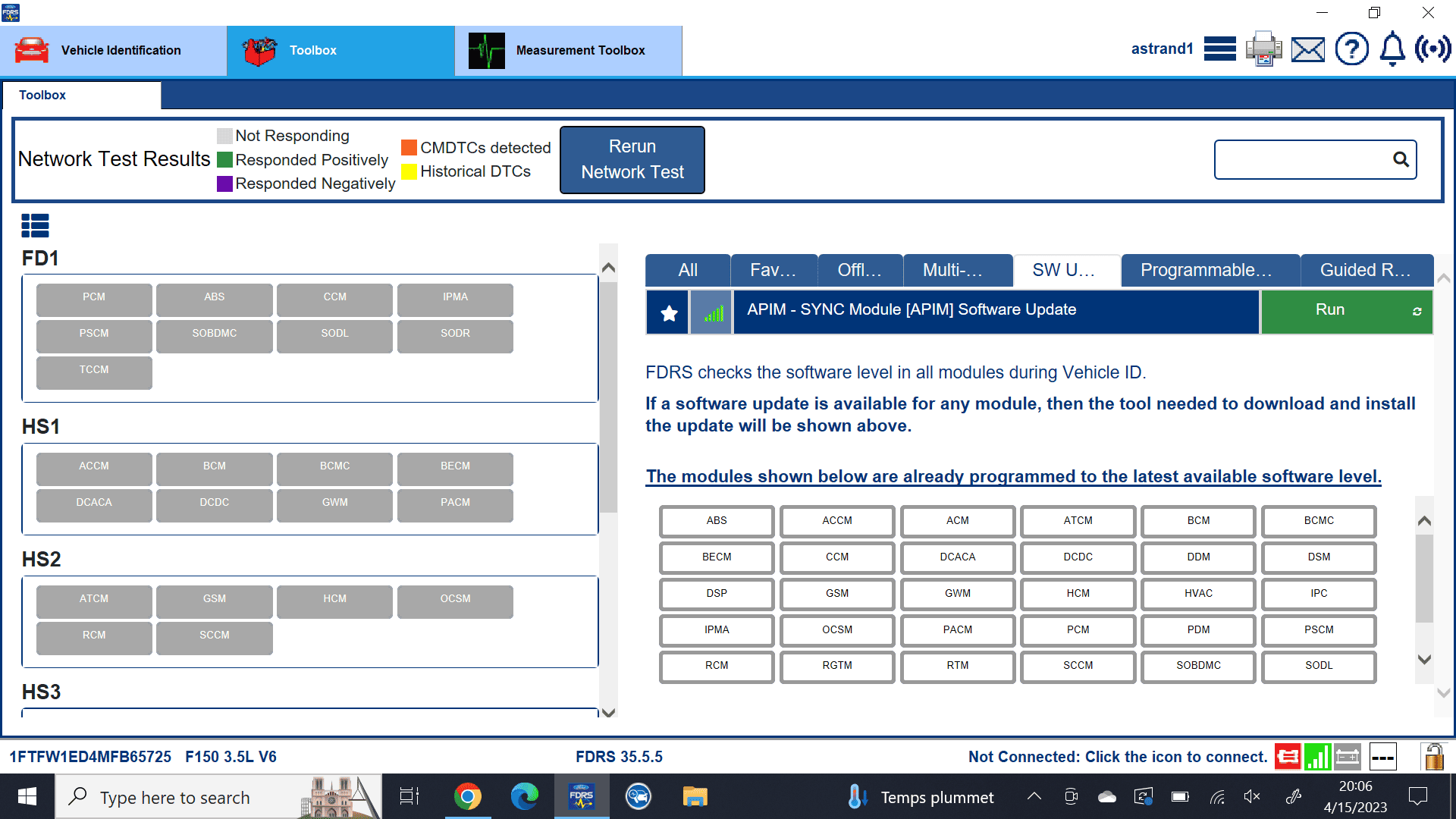Select the Guided R... filter tab
This screenshot has height=819, width=1456.
tap(1367, 270)
